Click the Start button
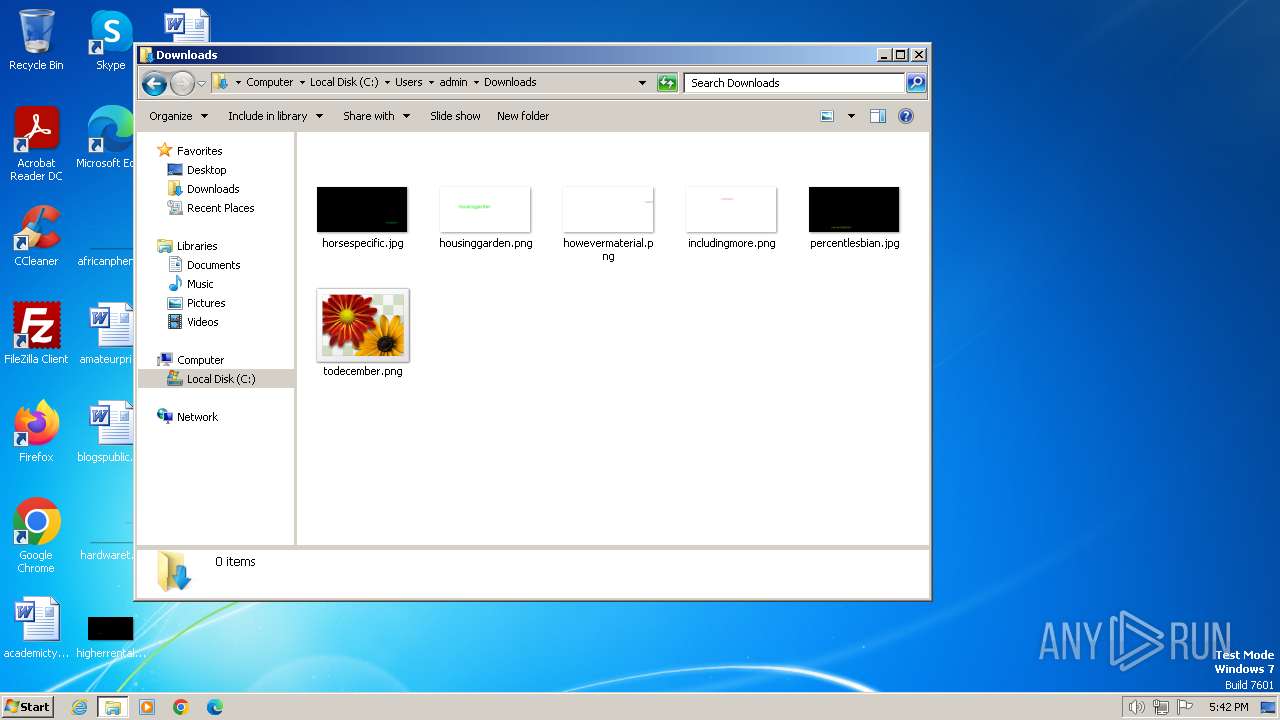The width and height of the screenshot is (1280, 720). pos(28,707)
